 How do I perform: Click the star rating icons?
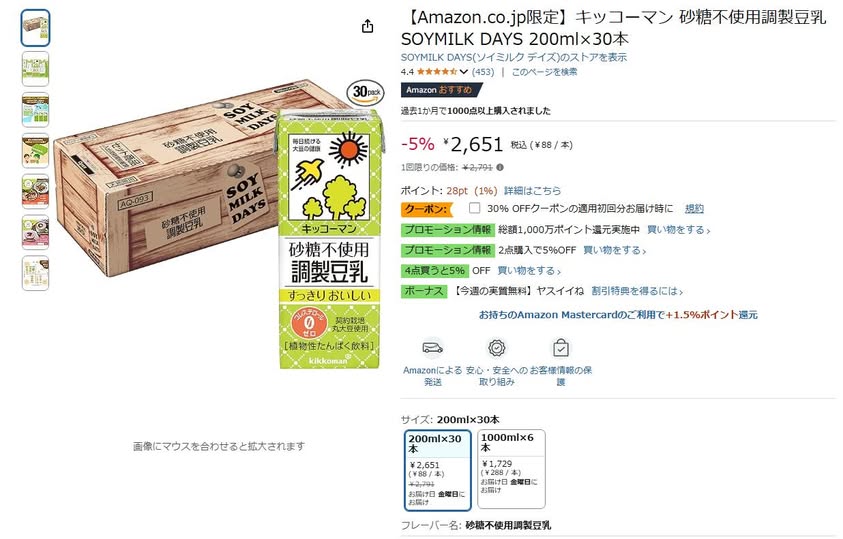click(436, 71)
